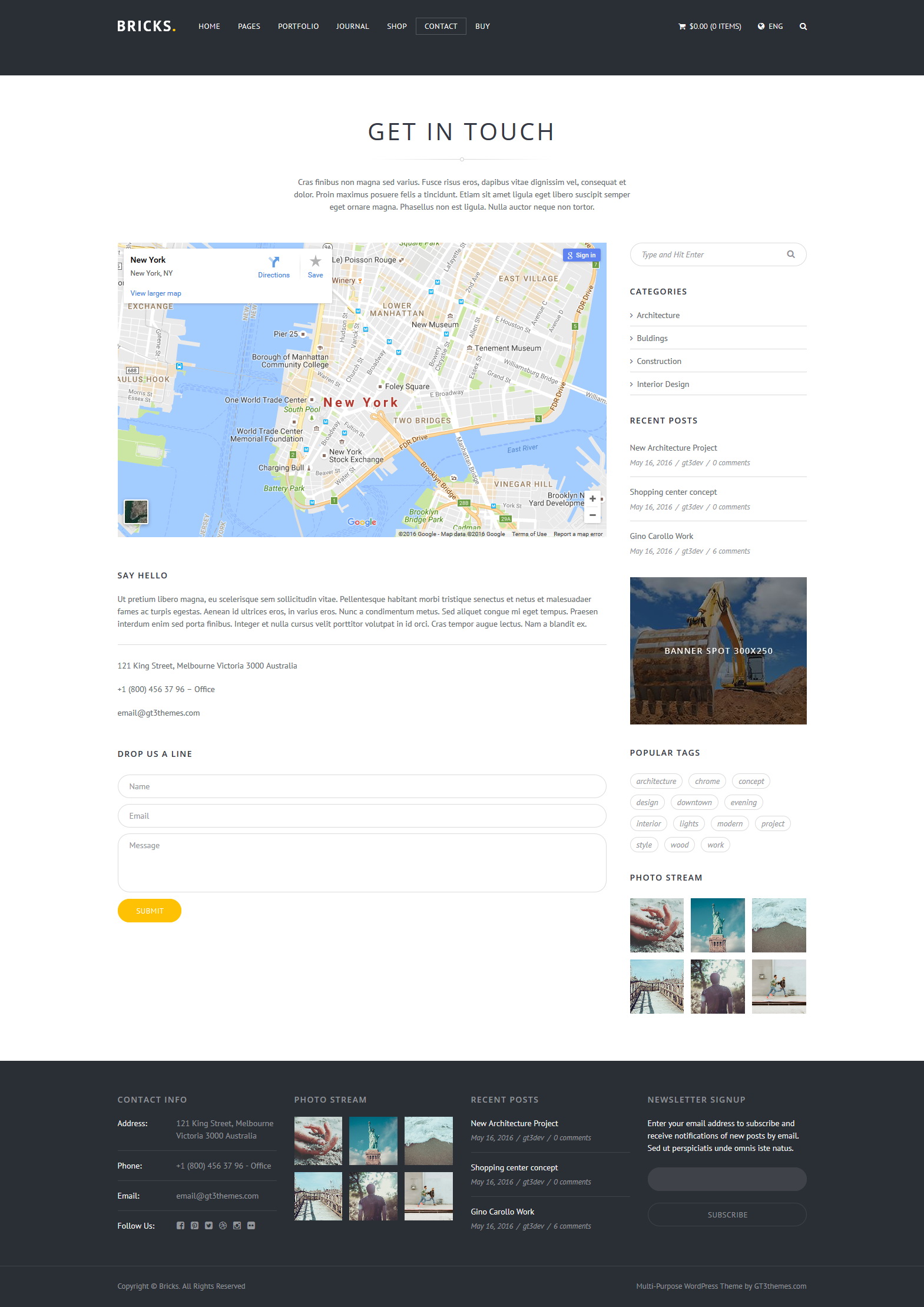This screenshot has width=924, height=1307.
Task: Open the Construction category
Action: click(x=658, y=361)
